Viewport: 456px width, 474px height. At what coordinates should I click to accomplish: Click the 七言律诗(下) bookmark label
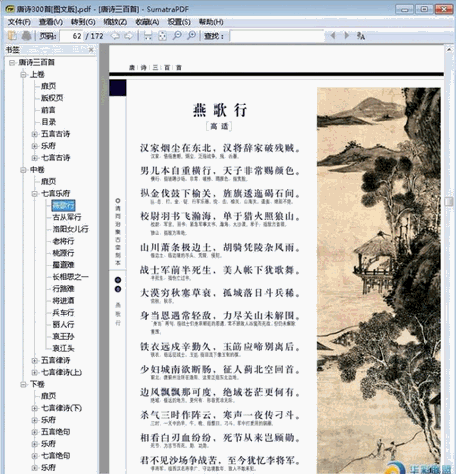click(x=61, y=408)
